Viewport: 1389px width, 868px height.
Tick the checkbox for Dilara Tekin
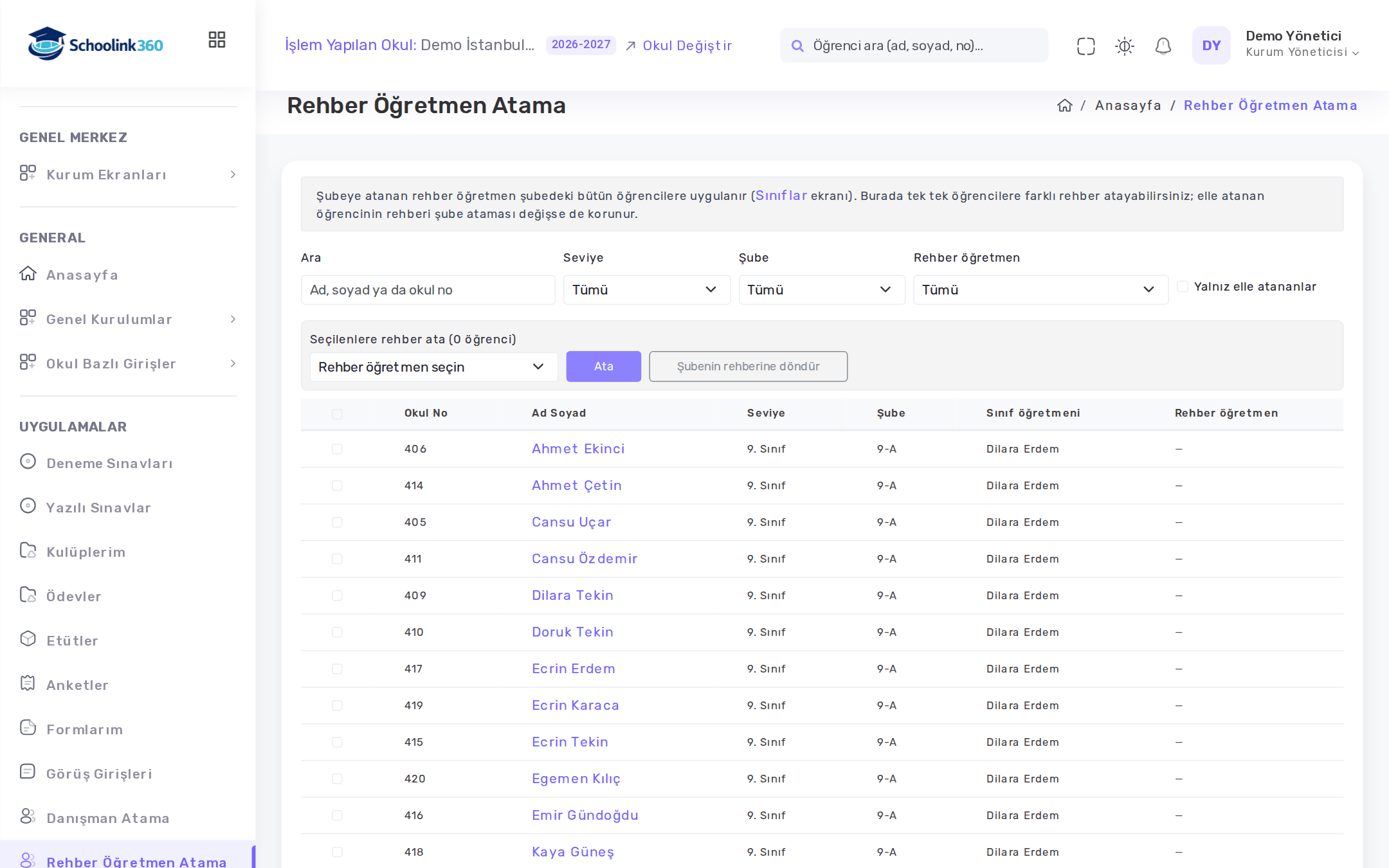[x=337, y=595]
